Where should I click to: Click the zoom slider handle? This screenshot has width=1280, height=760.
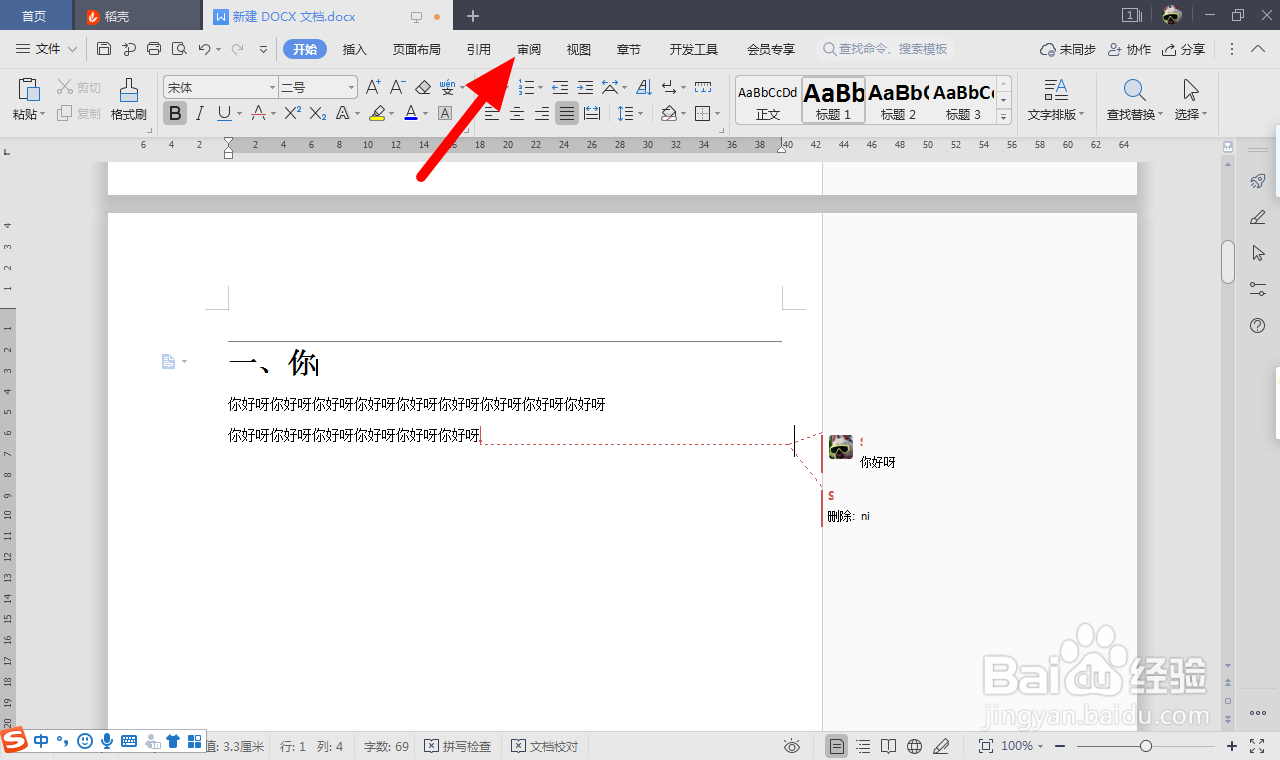pos(1146,746)
